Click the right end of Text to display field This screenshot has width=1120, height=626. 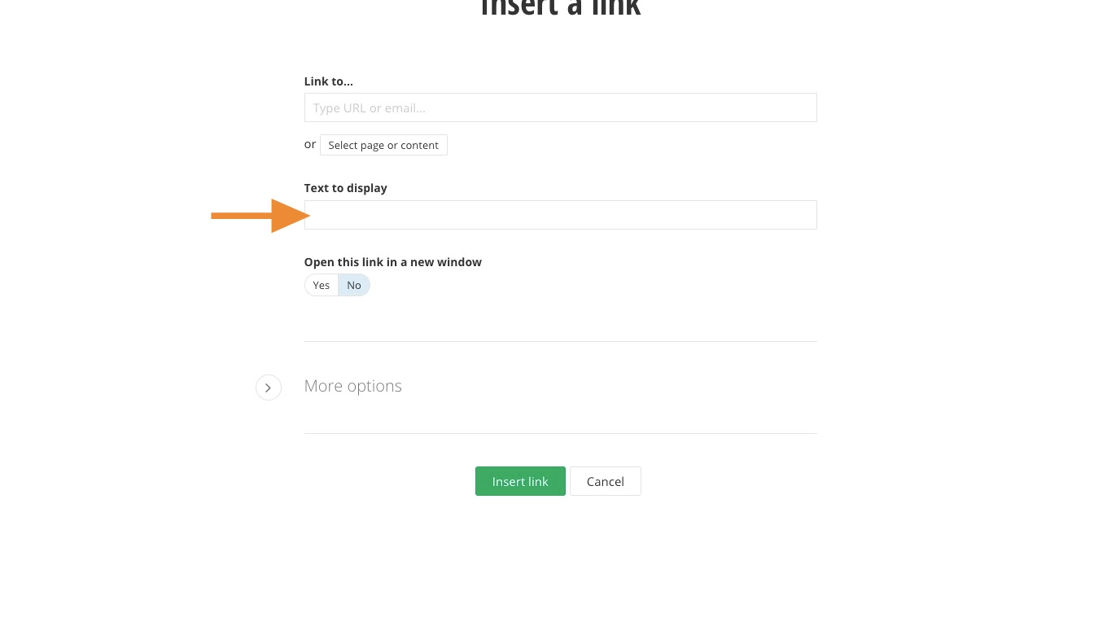800,215
